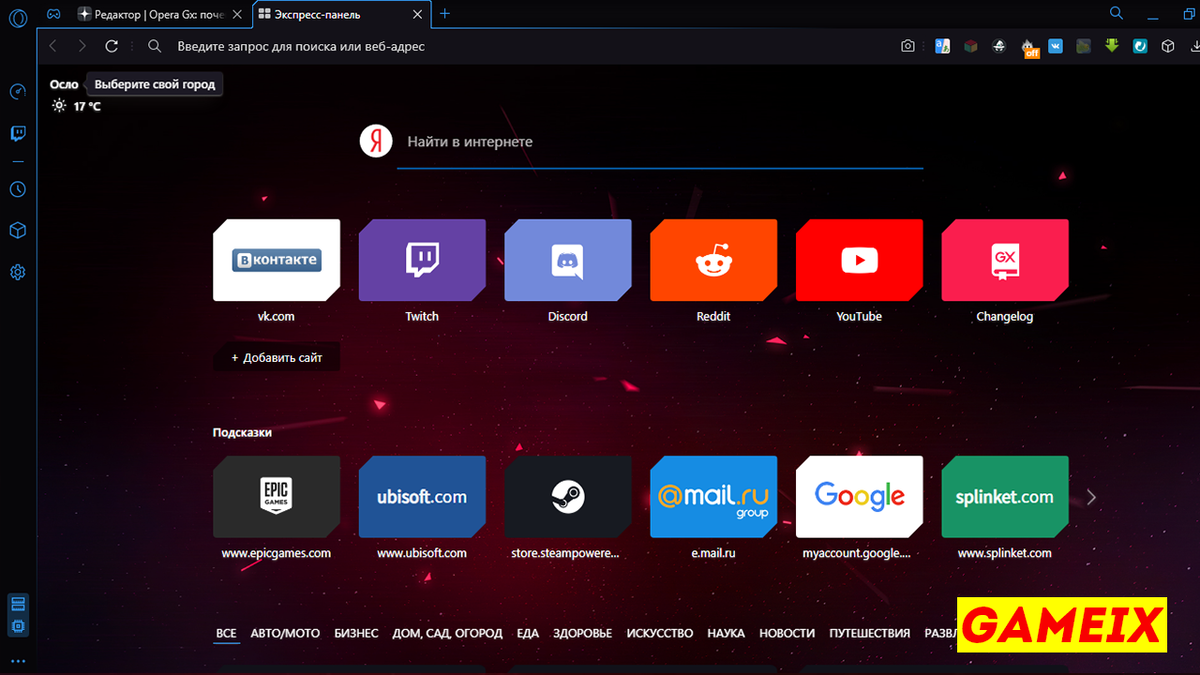Viewport: 1200px width, 675px height.
Task: Switch to the Редактор Opera GX tab
Action: (x=160, y=14)
